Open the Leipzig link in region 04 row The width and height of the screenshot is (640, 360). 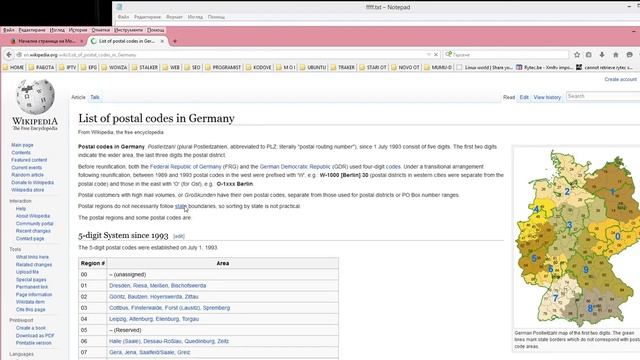[118, 319]
